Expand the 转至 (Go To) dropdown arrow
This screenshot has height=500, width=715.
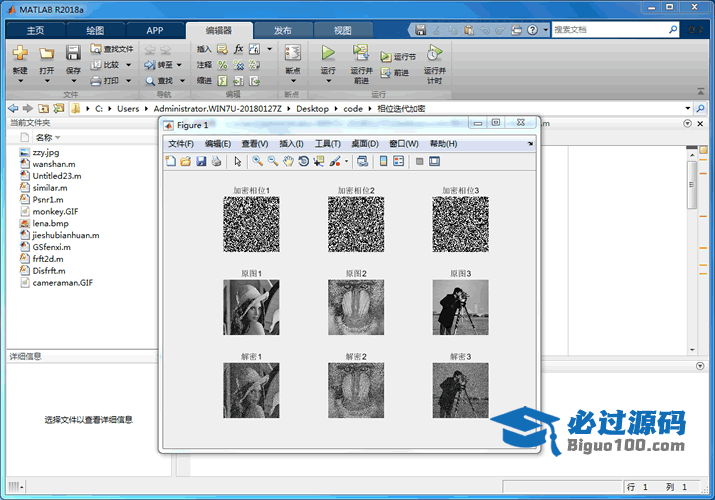pyautogui.click(x=179, y=65)
